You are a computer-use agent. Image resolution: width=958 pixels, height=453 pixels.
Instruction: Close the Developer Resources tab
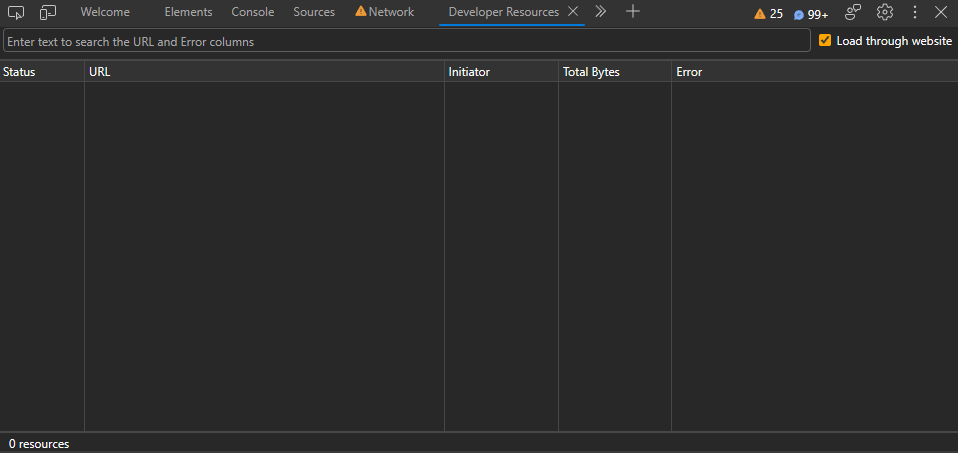(573, 12)
